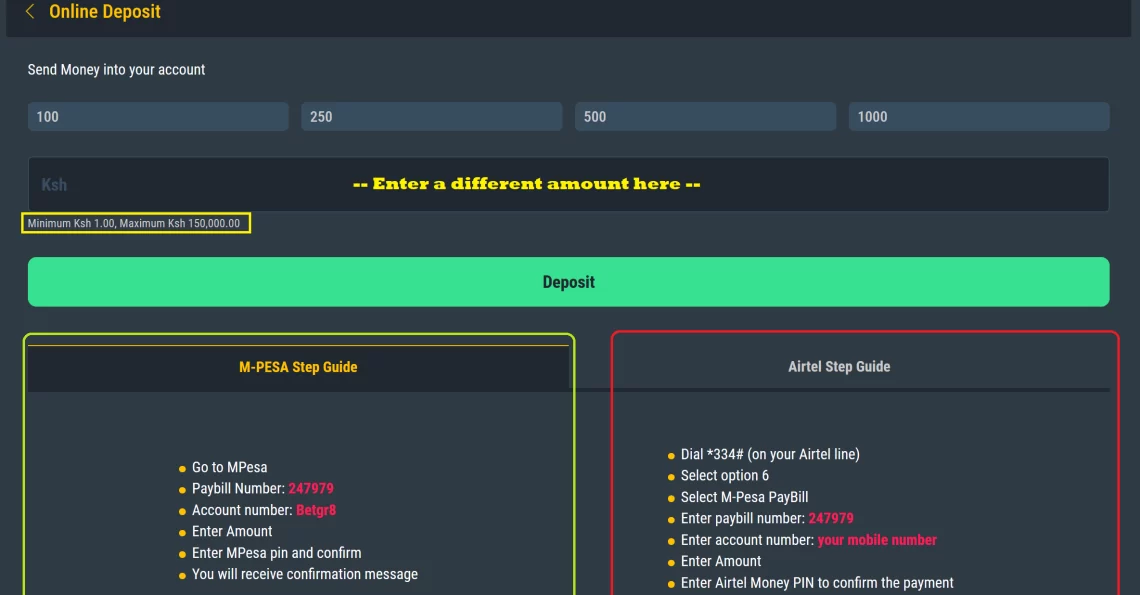Click the account number Betgr8
Screen dimensions: 1140x595
316,510
